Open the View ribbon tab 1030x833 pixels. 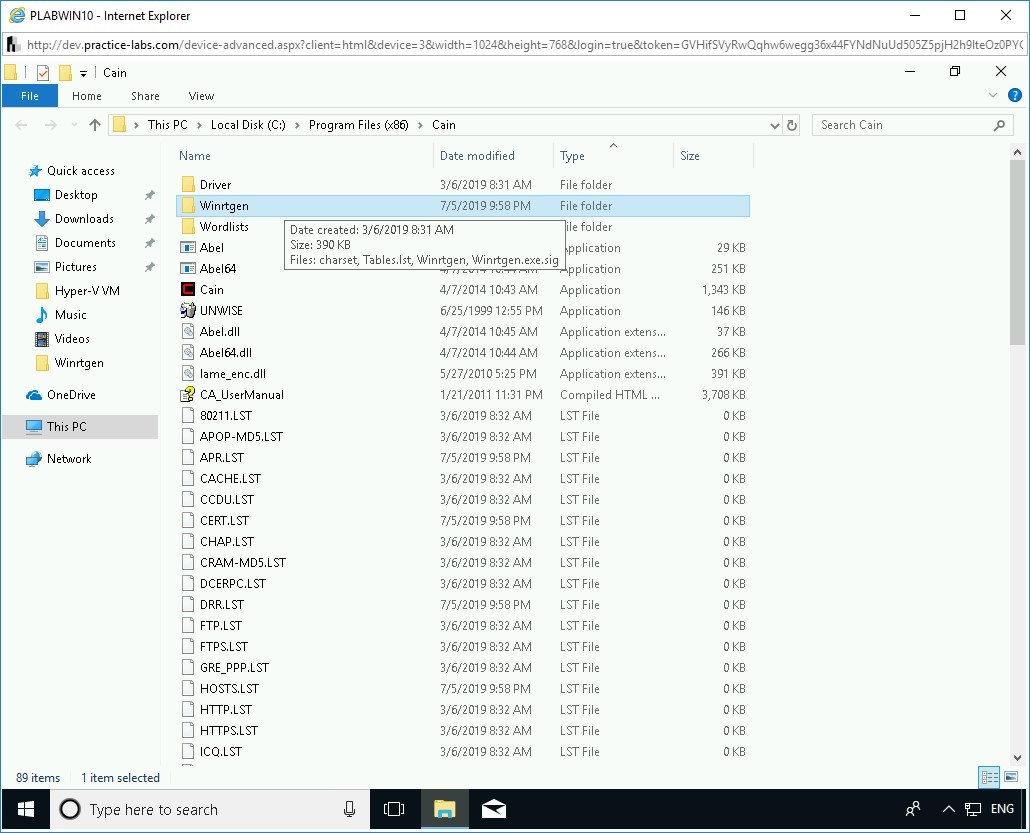[200, 95]
